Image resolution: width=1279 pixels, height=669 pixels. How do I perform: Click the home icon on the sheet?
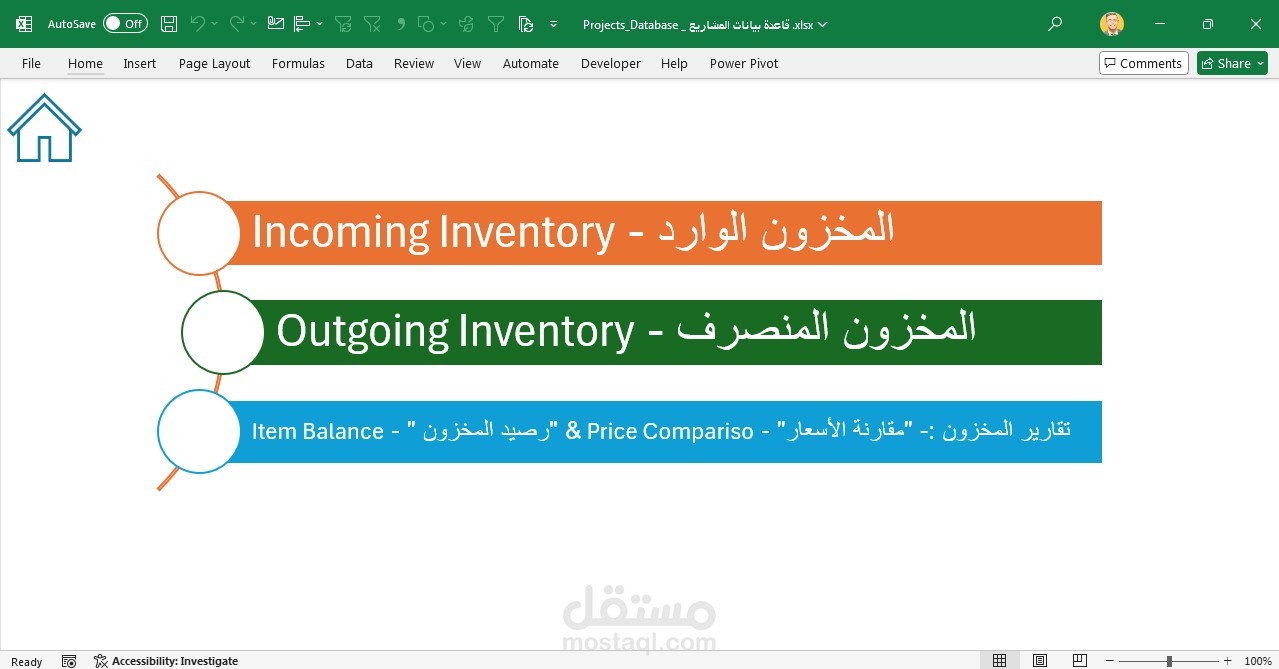(x=44, y=128)
